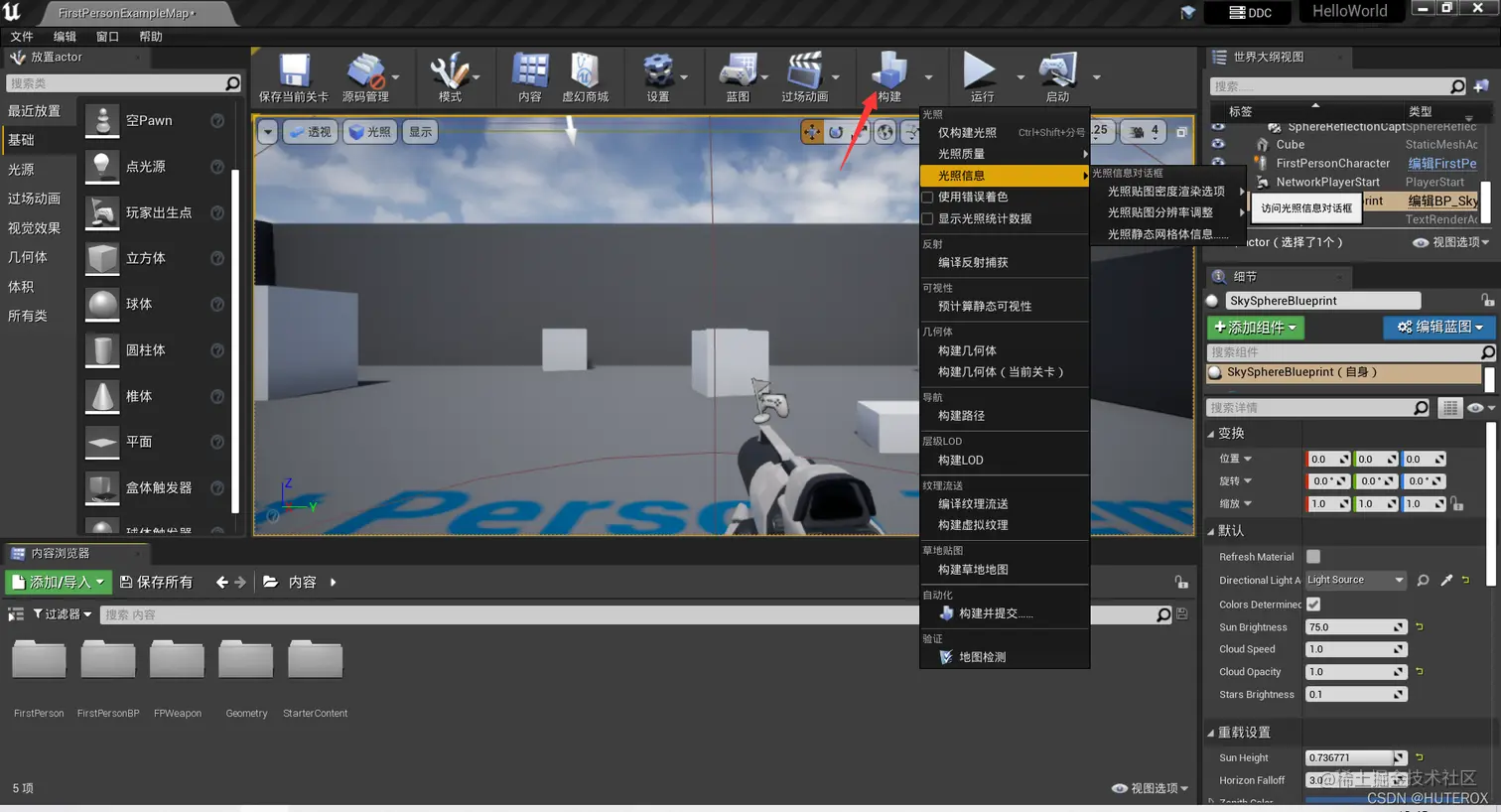Select the Point Light (点光源) actor icon
The width and height of the screenshot is (1501, 812).
click(x=102, y=166)
